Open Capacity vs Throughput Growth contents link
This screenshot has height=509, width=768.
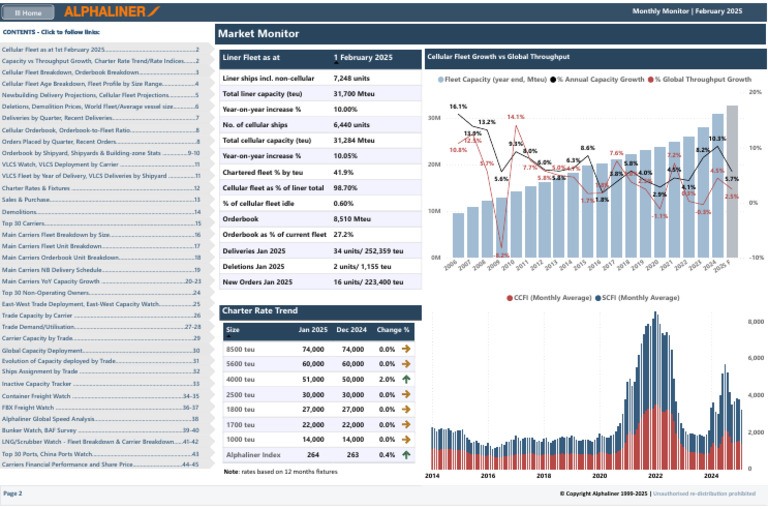(100, 61)
